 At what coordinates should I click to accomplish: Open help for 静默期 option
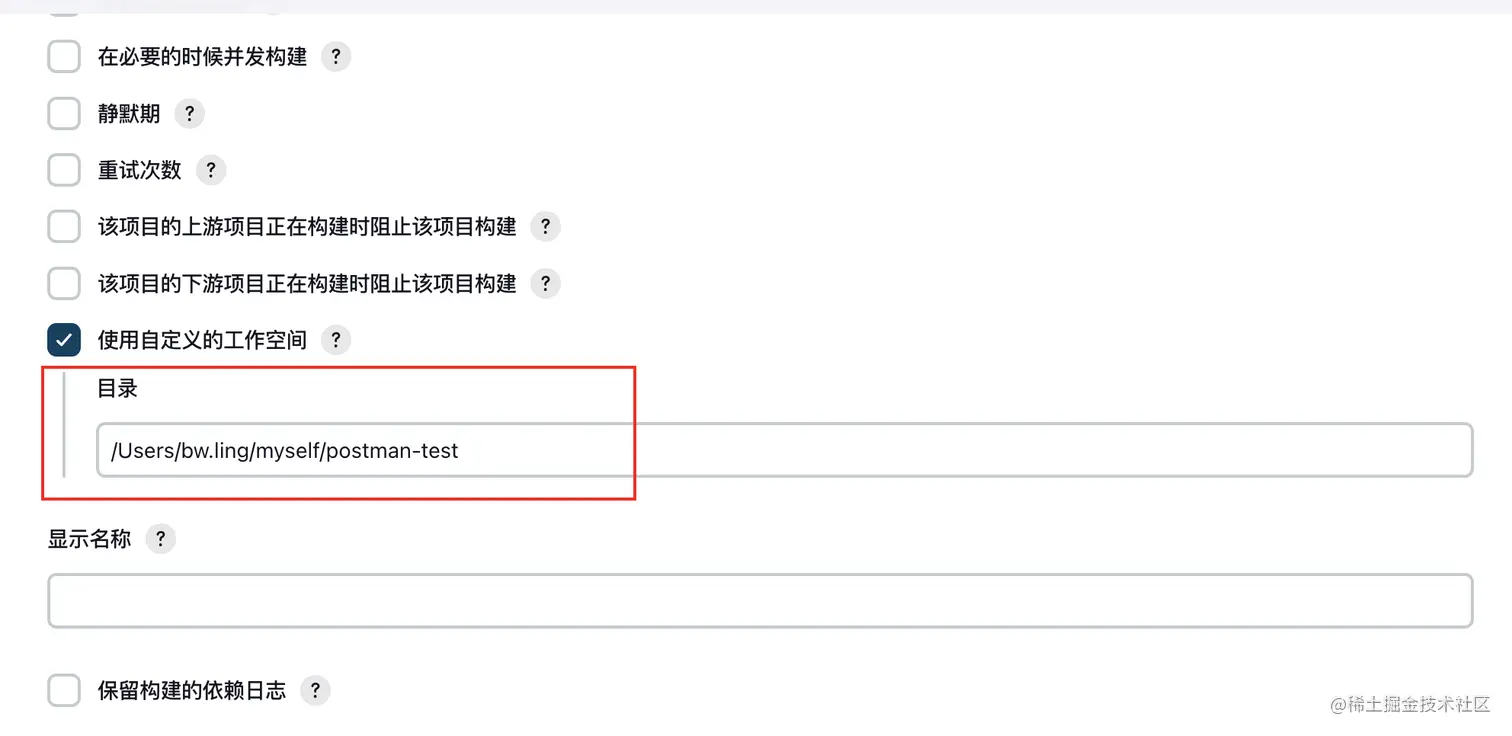189,114
